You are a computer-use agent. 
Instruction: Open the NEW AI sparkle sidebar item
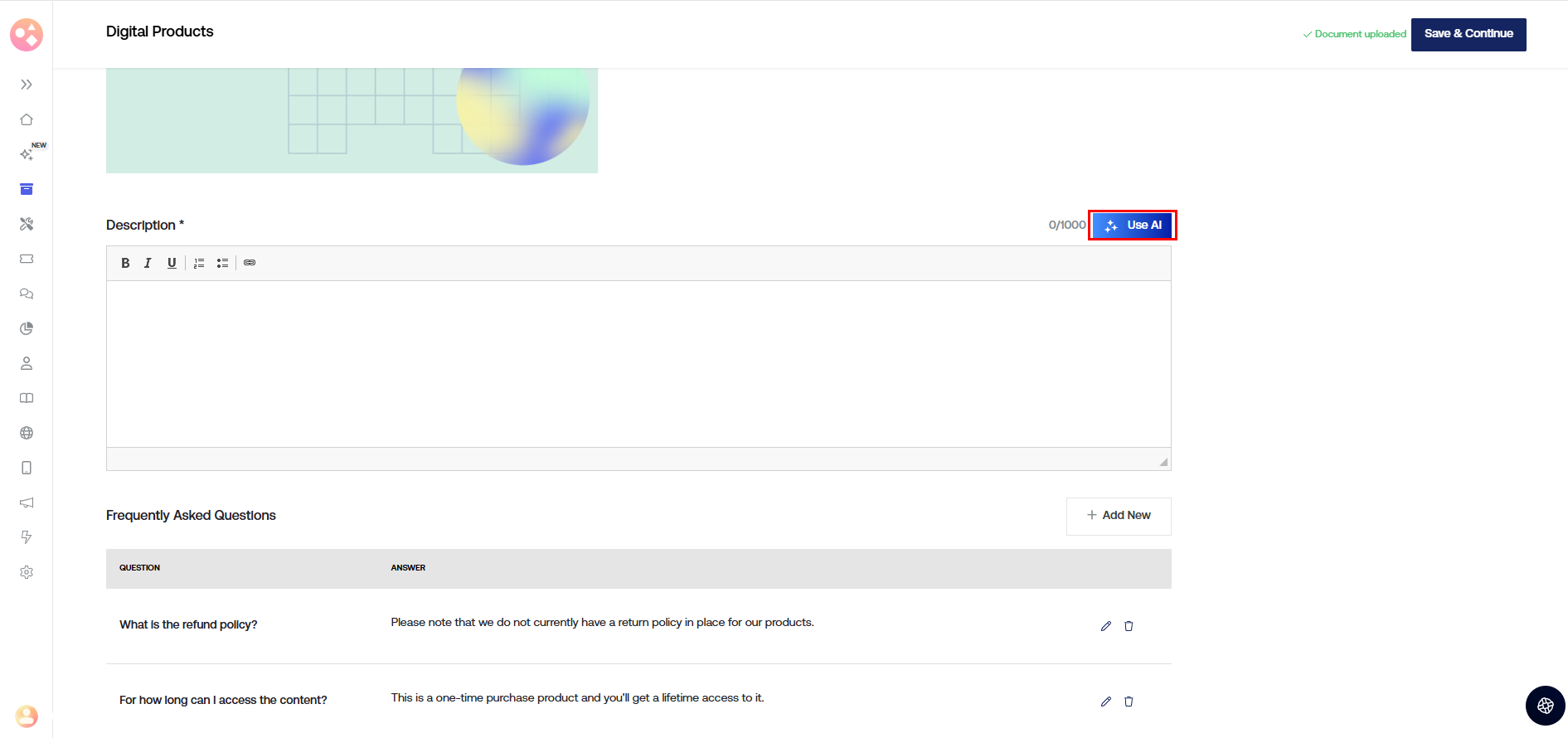click(27, 154)
